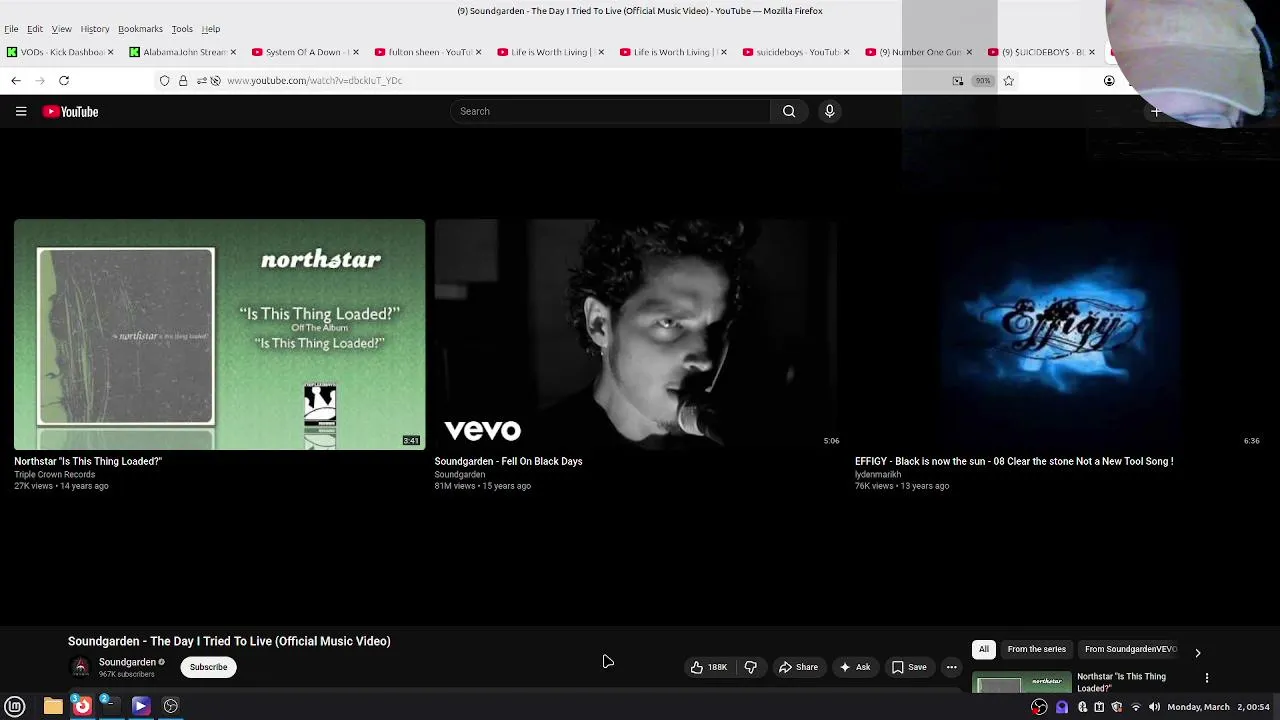Open the network tray icon

point(1135,707)
